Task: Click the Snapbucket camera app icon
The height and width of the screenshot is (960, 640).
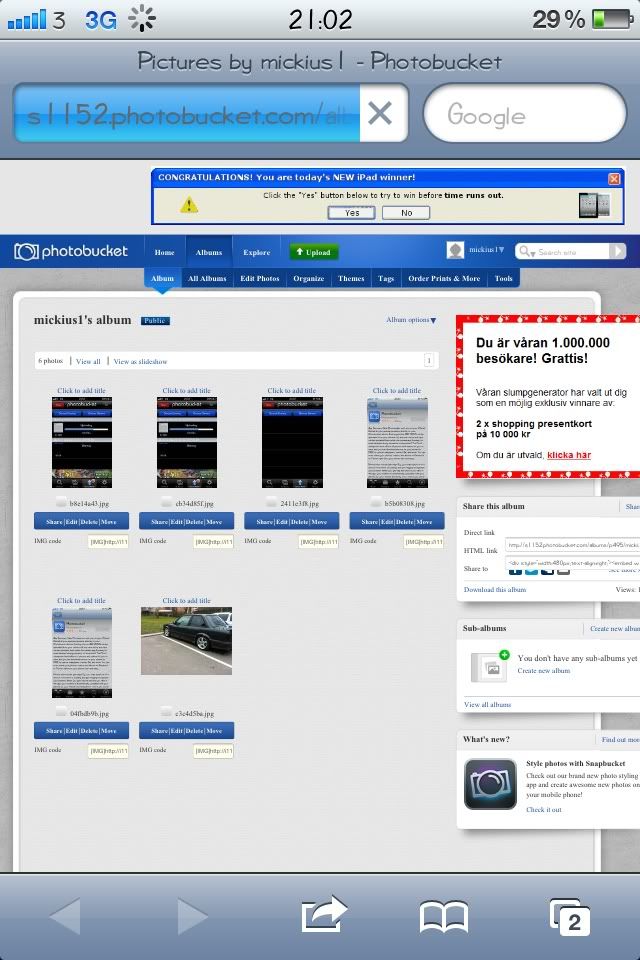Action: (490, 784)
